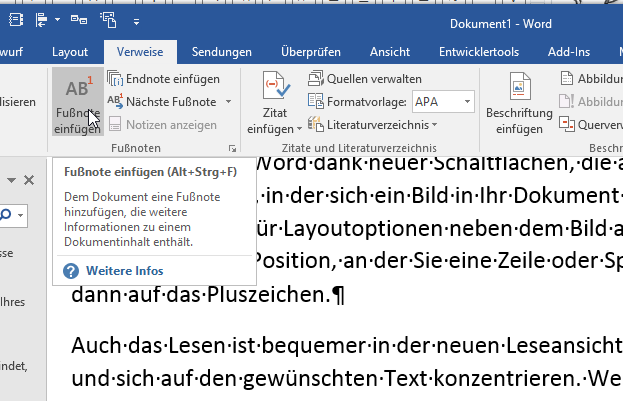Screen dimensions: 623x401
Task: Click first quick access toolbar list icon
Action: click(16, 20)
